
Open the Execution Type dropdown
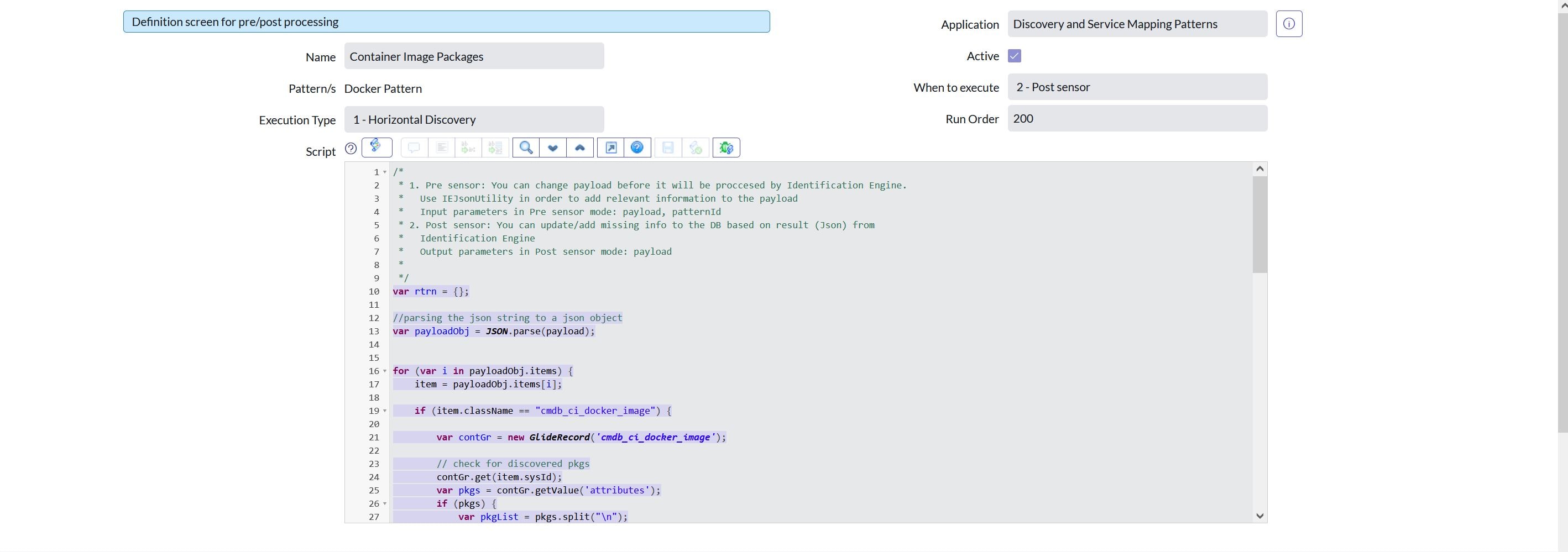click(x=474, y=119)
